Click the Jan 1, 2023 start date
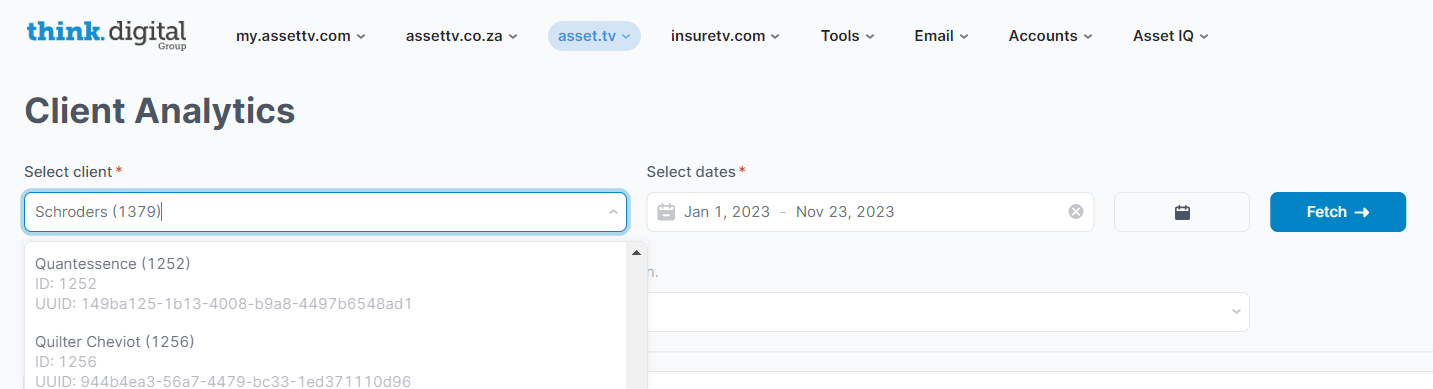The height and width of the screenshot is (389, 1433). point(727,212)
